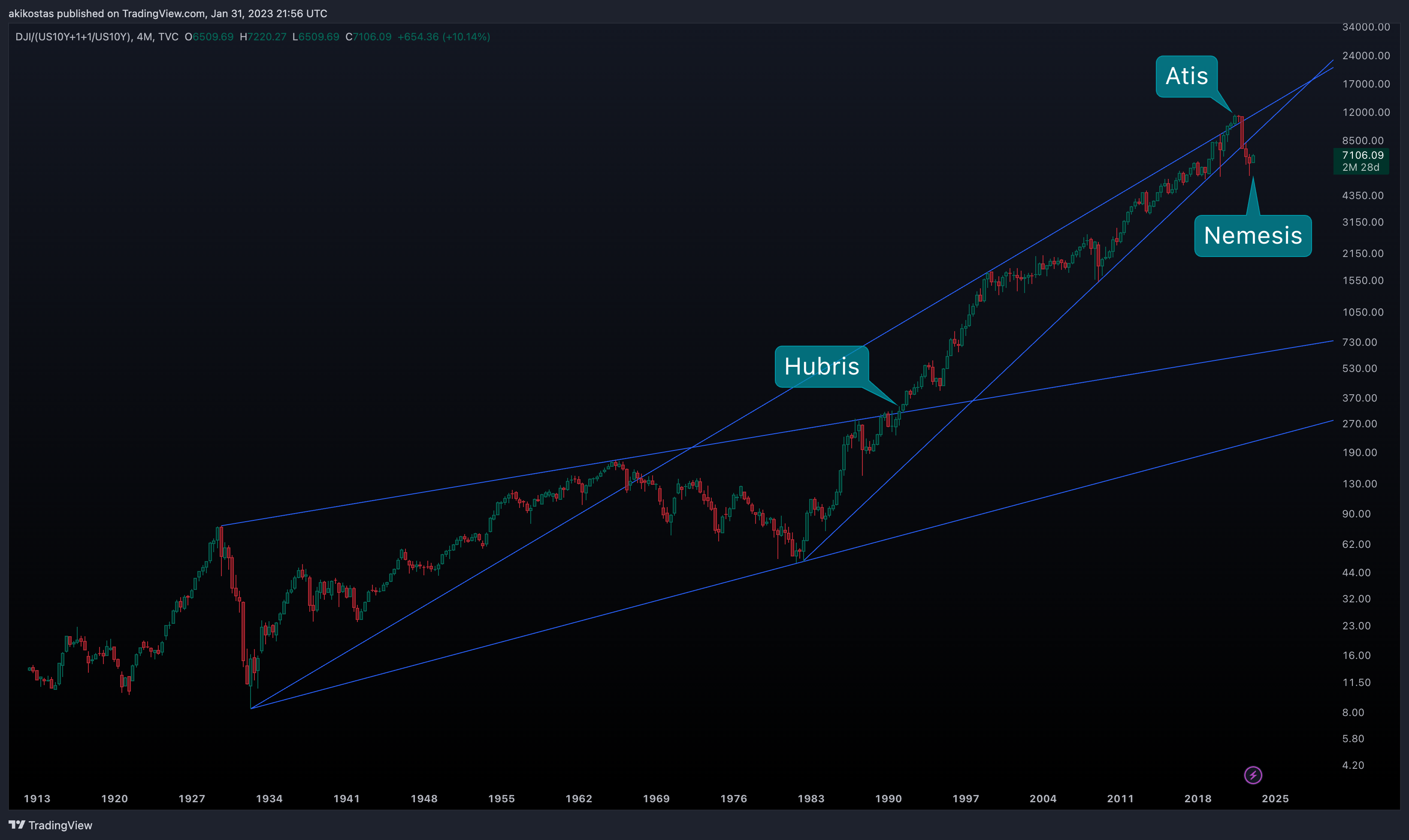Click the change value +654.36 (+10.14%)

pyautogui.click(x=444, y=37)
